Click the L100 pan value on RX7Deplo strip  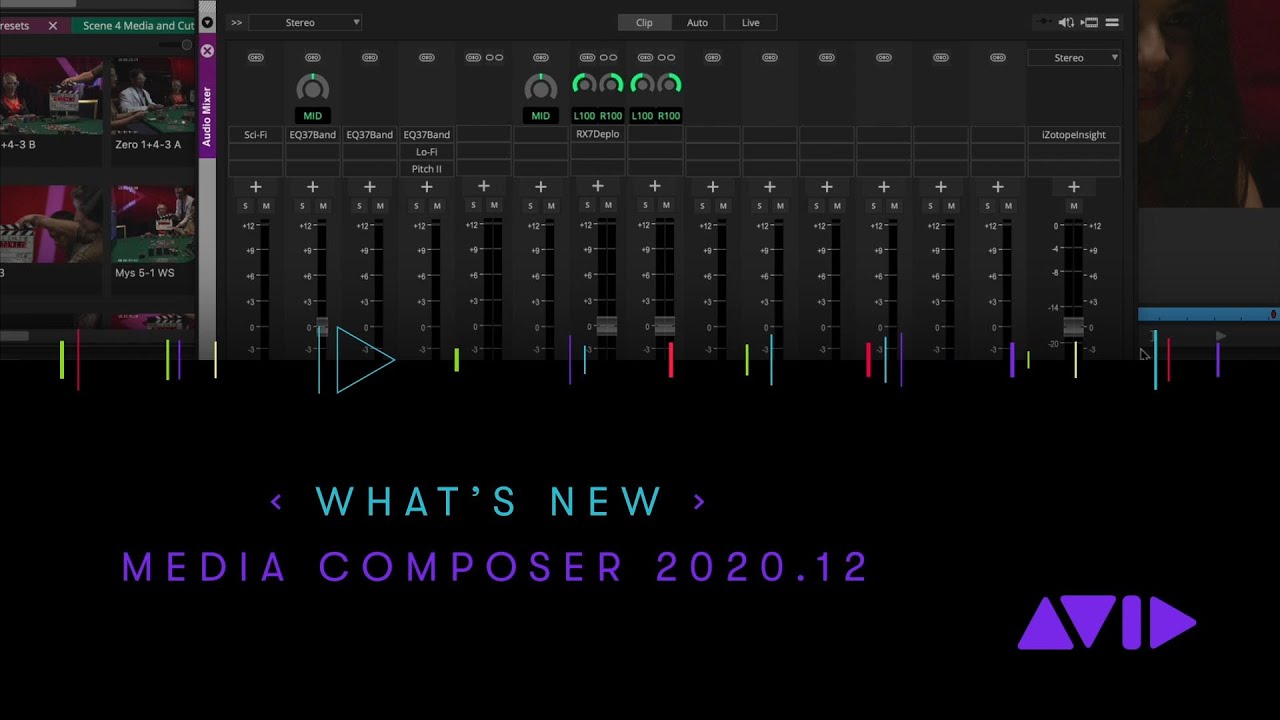coord(584,116)
